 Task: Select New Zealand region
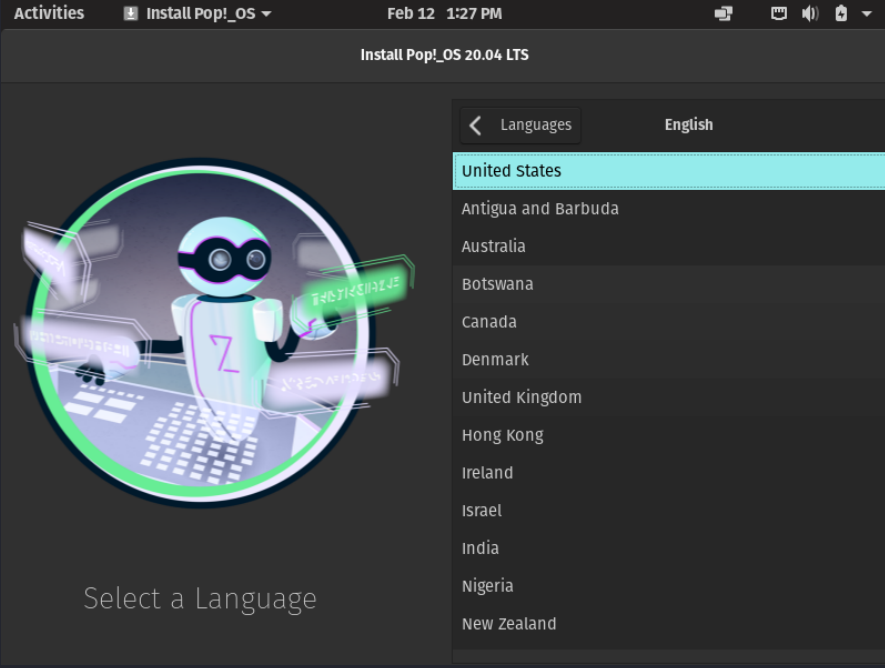(669, 624)
